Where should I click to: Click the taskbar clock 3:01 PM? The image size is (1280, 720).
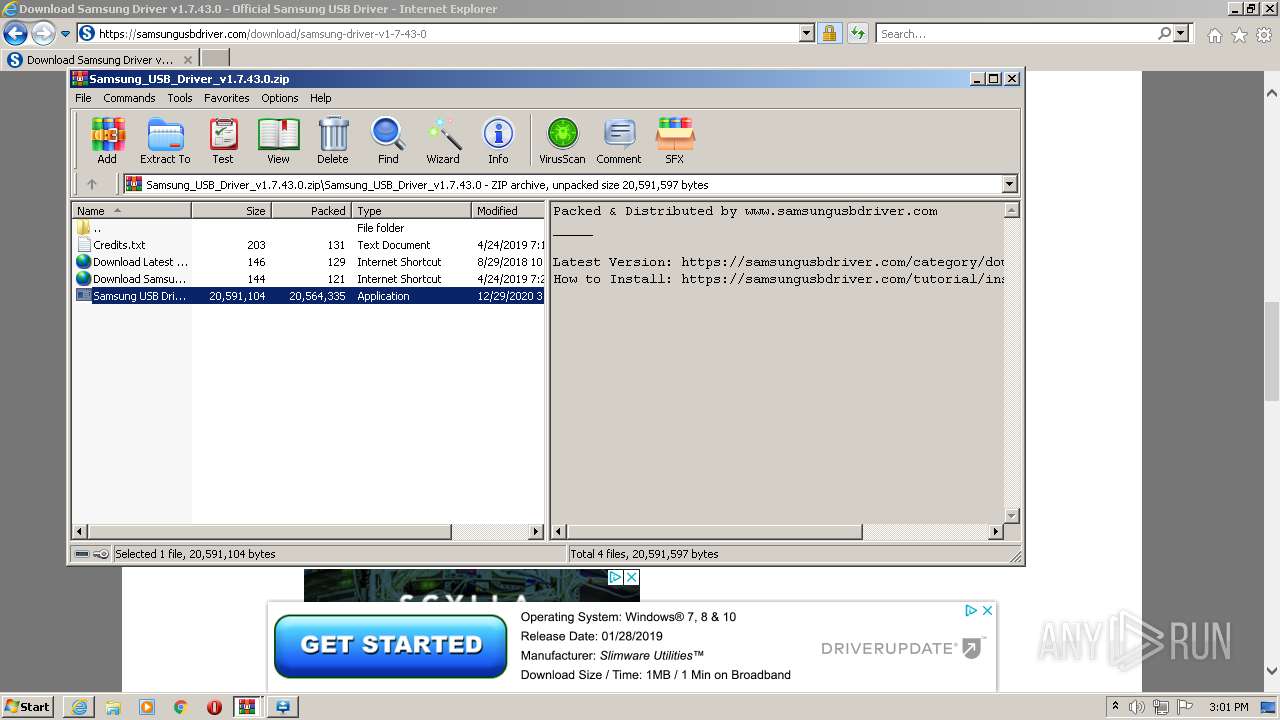[x=1228, y=707]
